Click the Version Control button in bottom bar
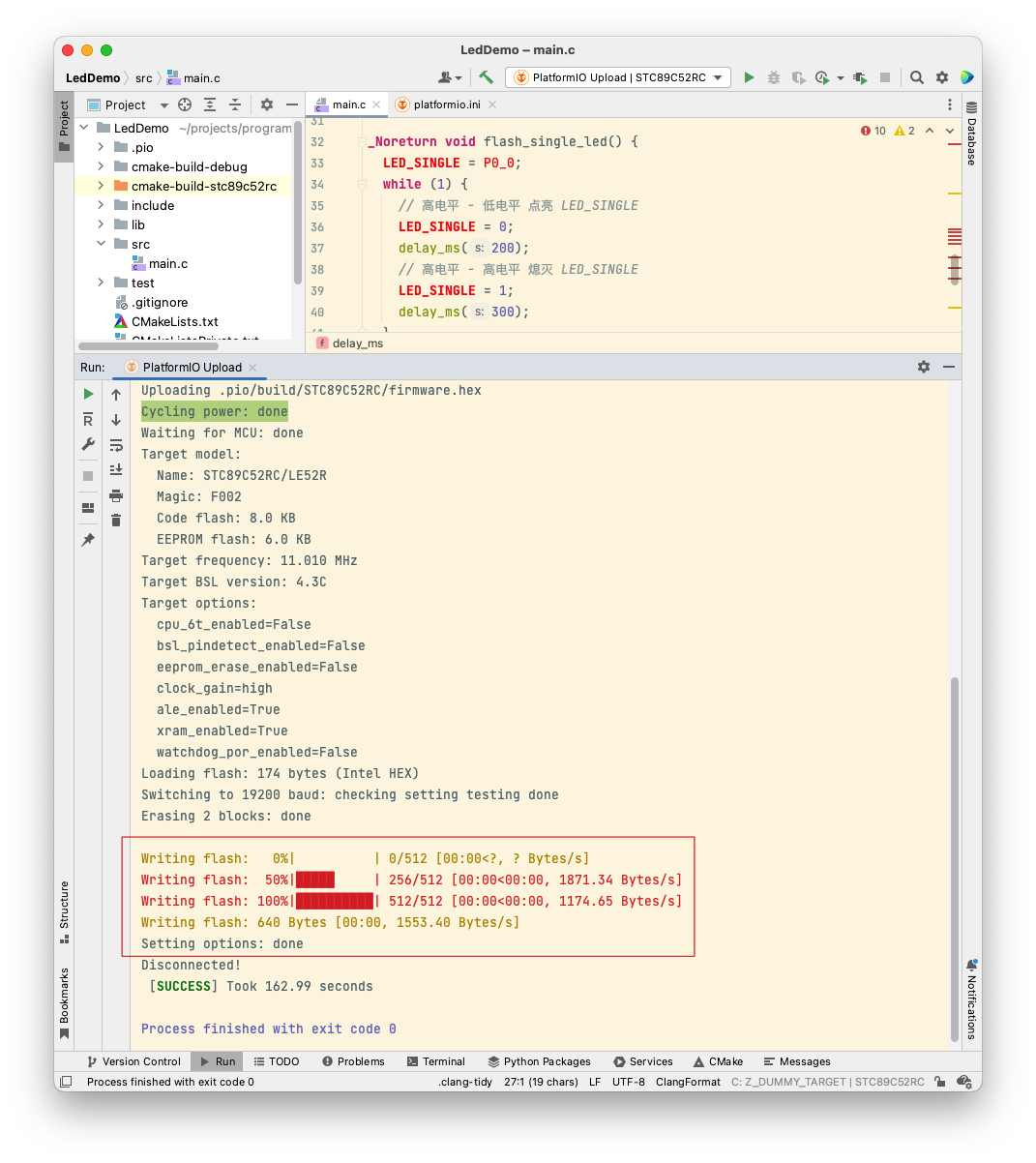This screenshot has height=1163, width=1036. (x=133, y=1061)
